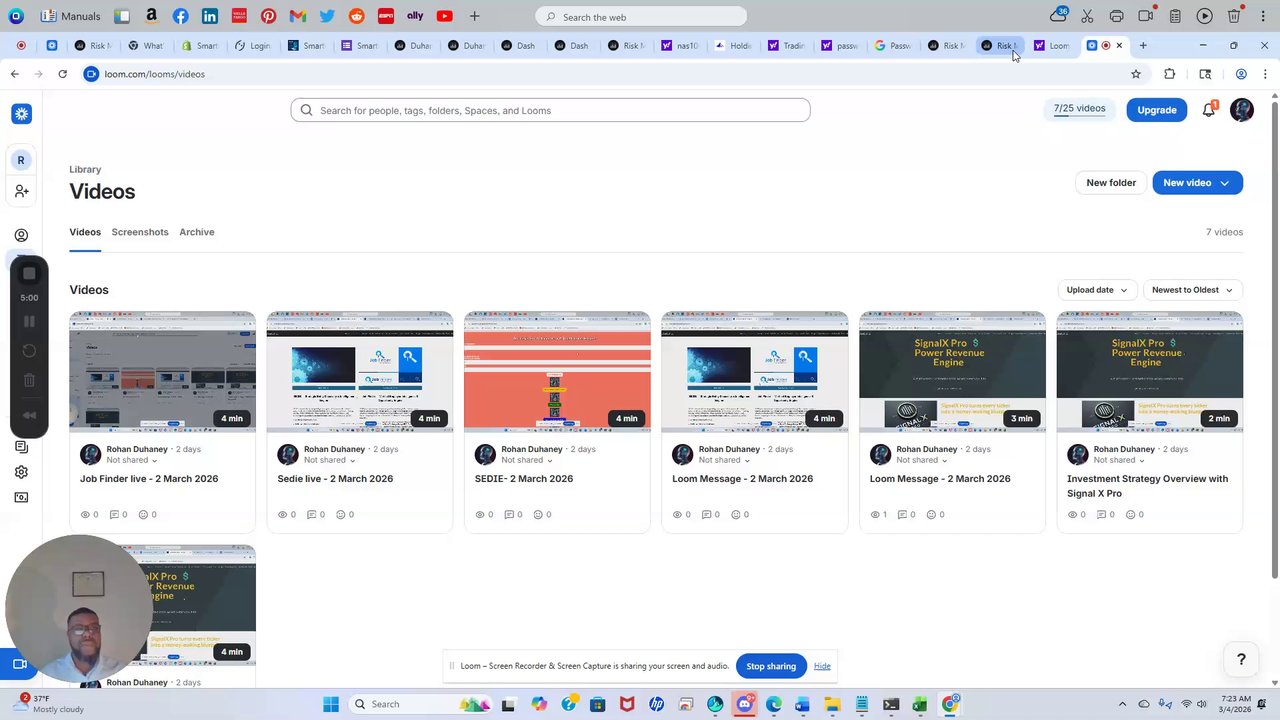Expand Not shared on Job Finder live
This screenshot has height=720, width=1280.
(x=132, y=460)
